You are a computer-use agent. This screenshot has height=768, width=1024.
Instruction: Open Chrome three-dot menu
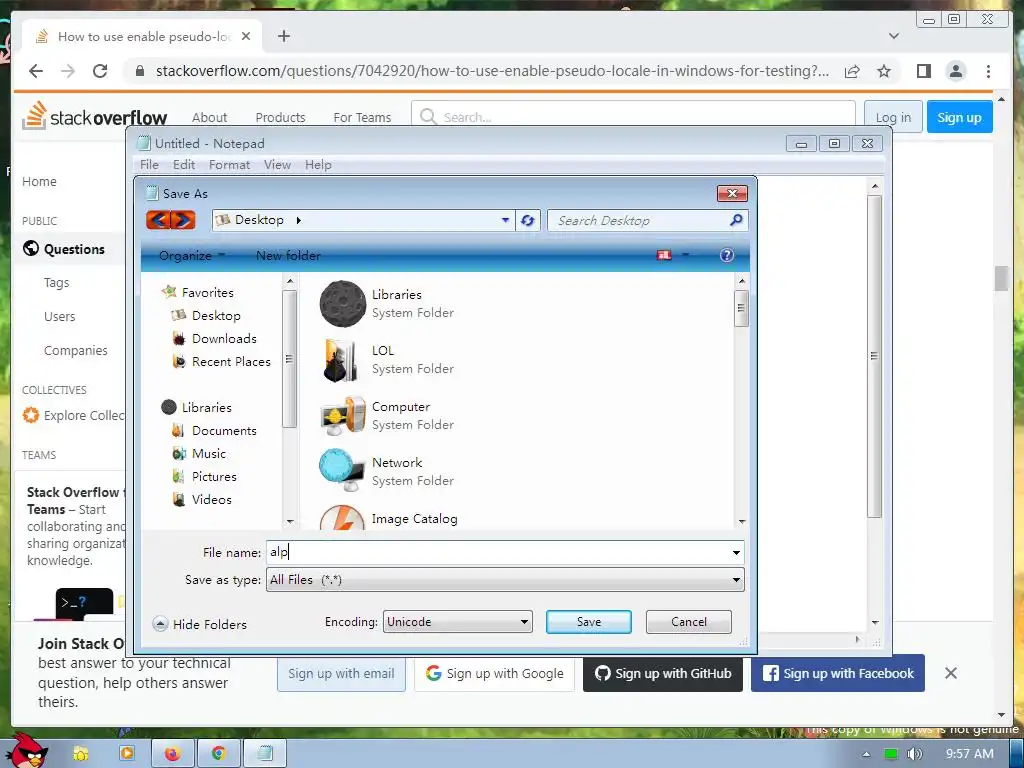coord(988,71)
